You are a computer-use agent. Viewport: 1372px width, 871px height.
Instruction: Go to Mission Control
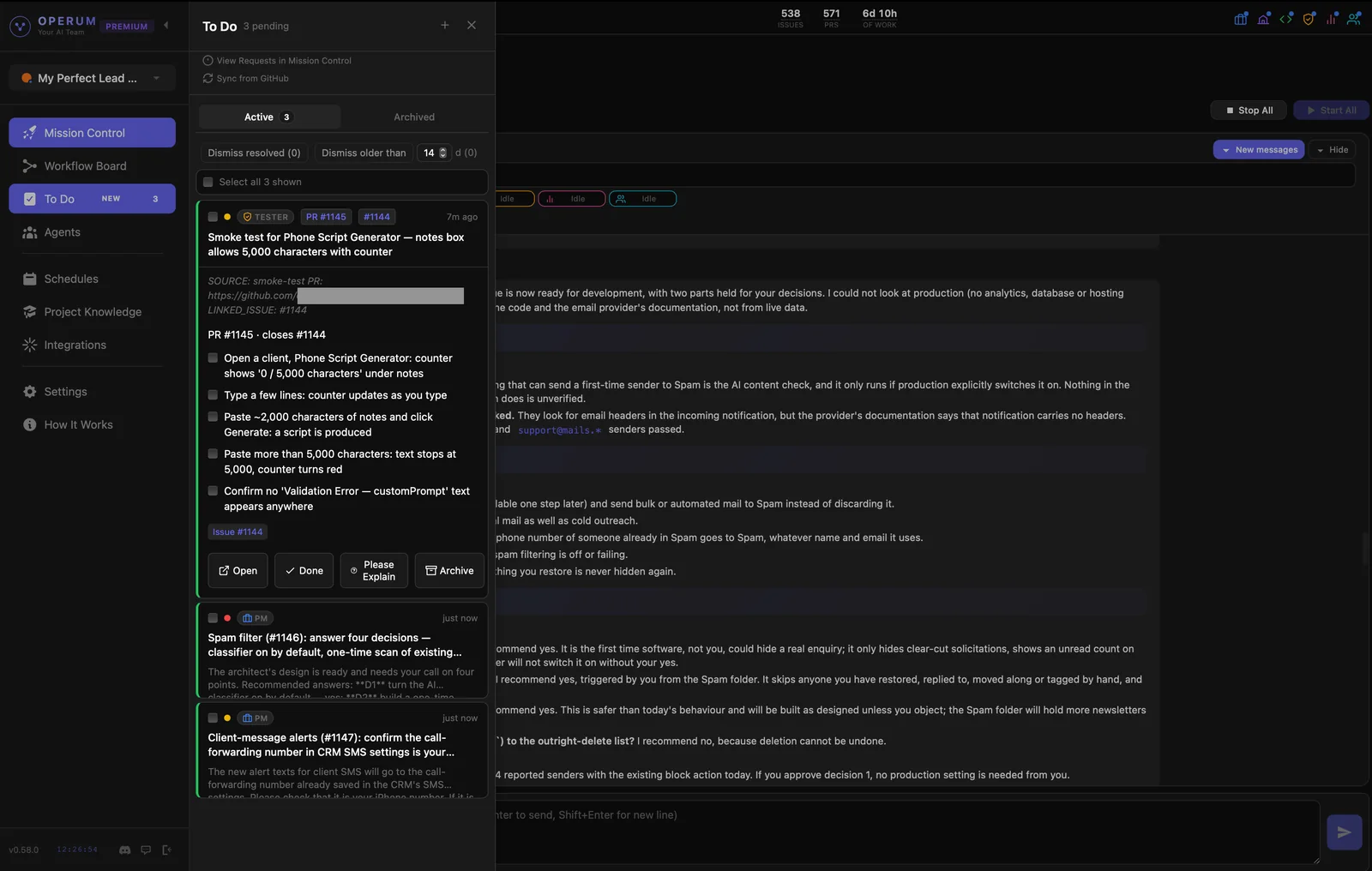tap(92, 133)
